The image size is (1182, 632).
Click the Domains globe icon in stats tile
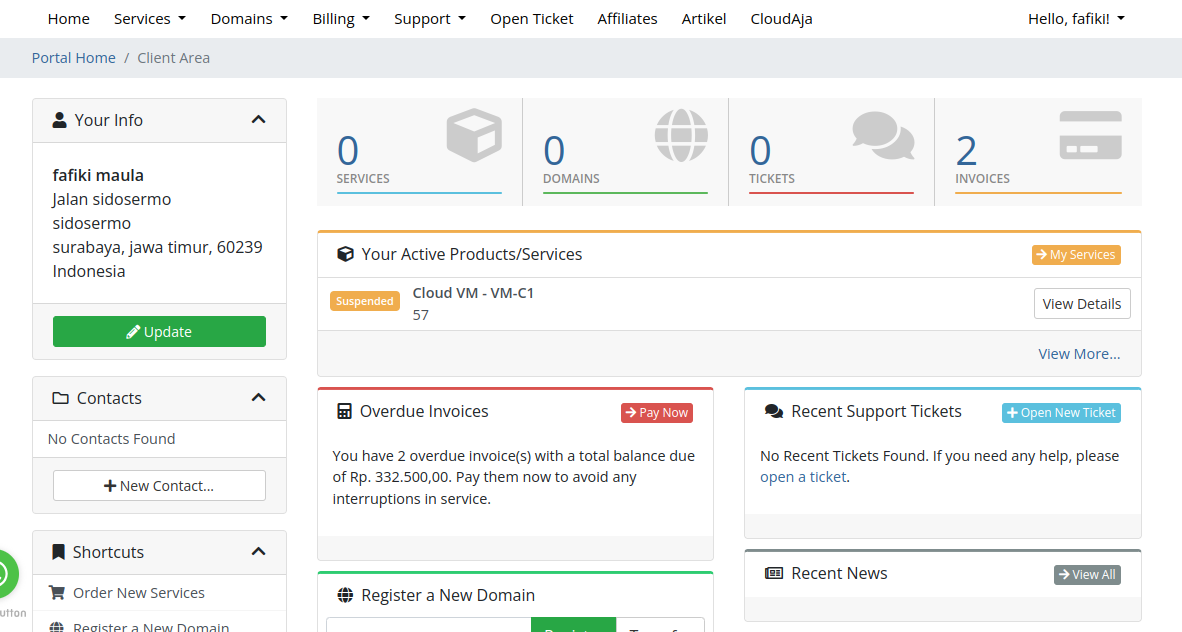tap(681, 136)
